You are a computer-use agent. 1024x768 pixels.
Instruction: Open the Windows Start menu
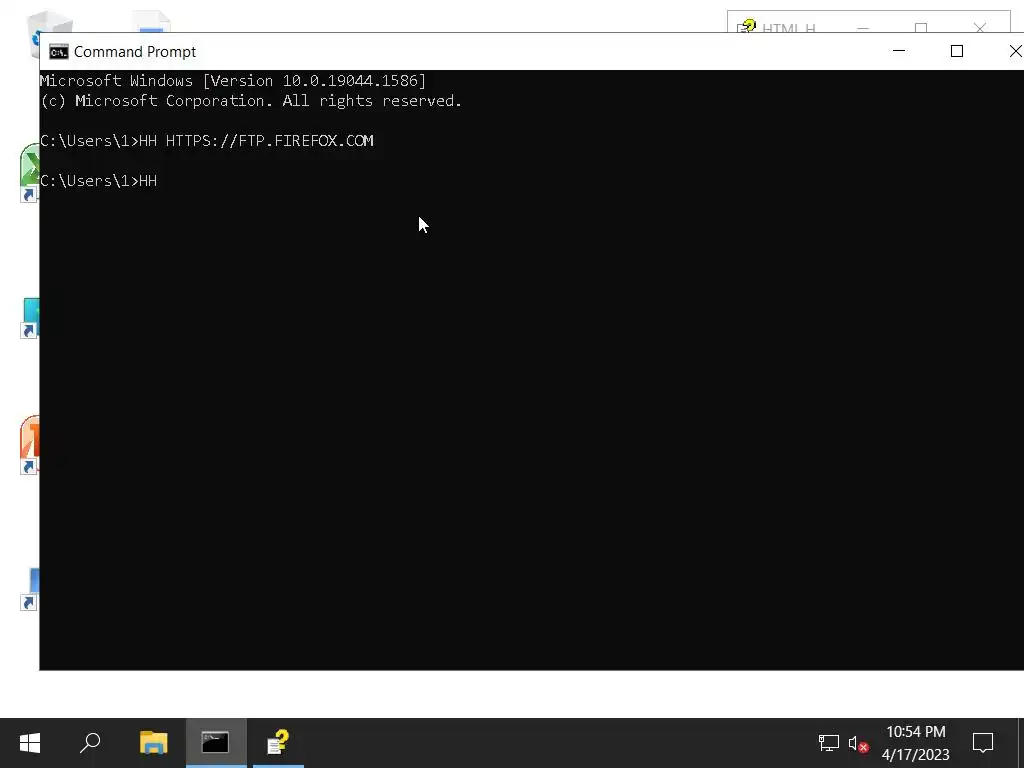click(x=30, y=743)
